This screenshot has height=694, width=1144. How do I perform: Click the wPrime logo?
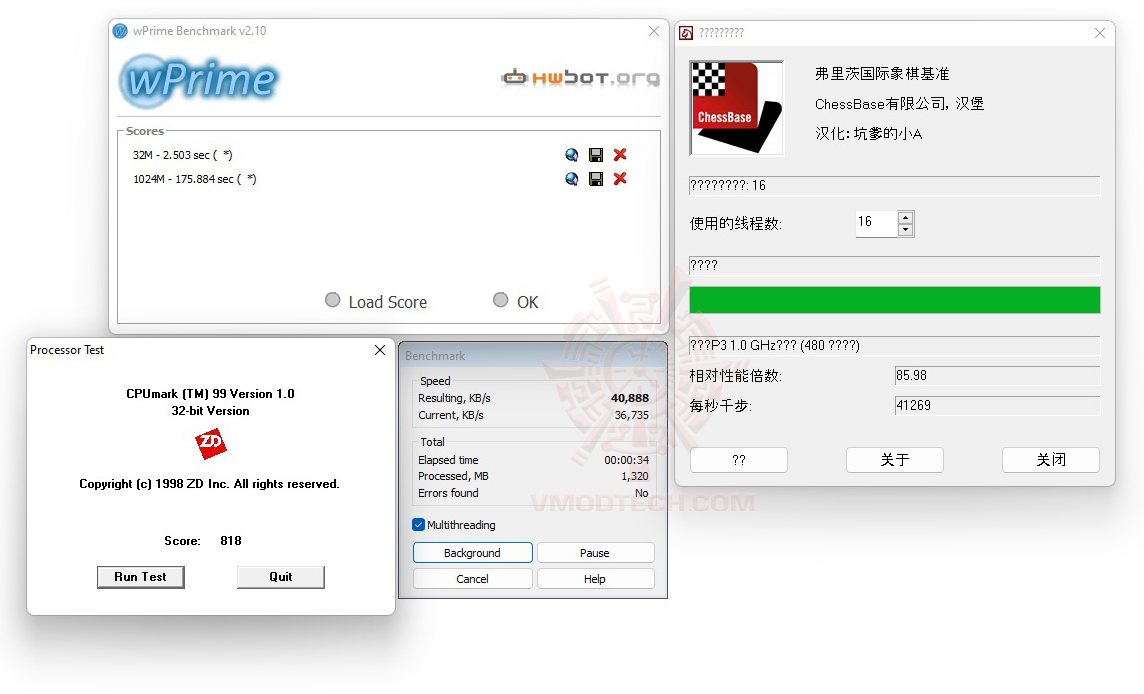pos(198,80)
